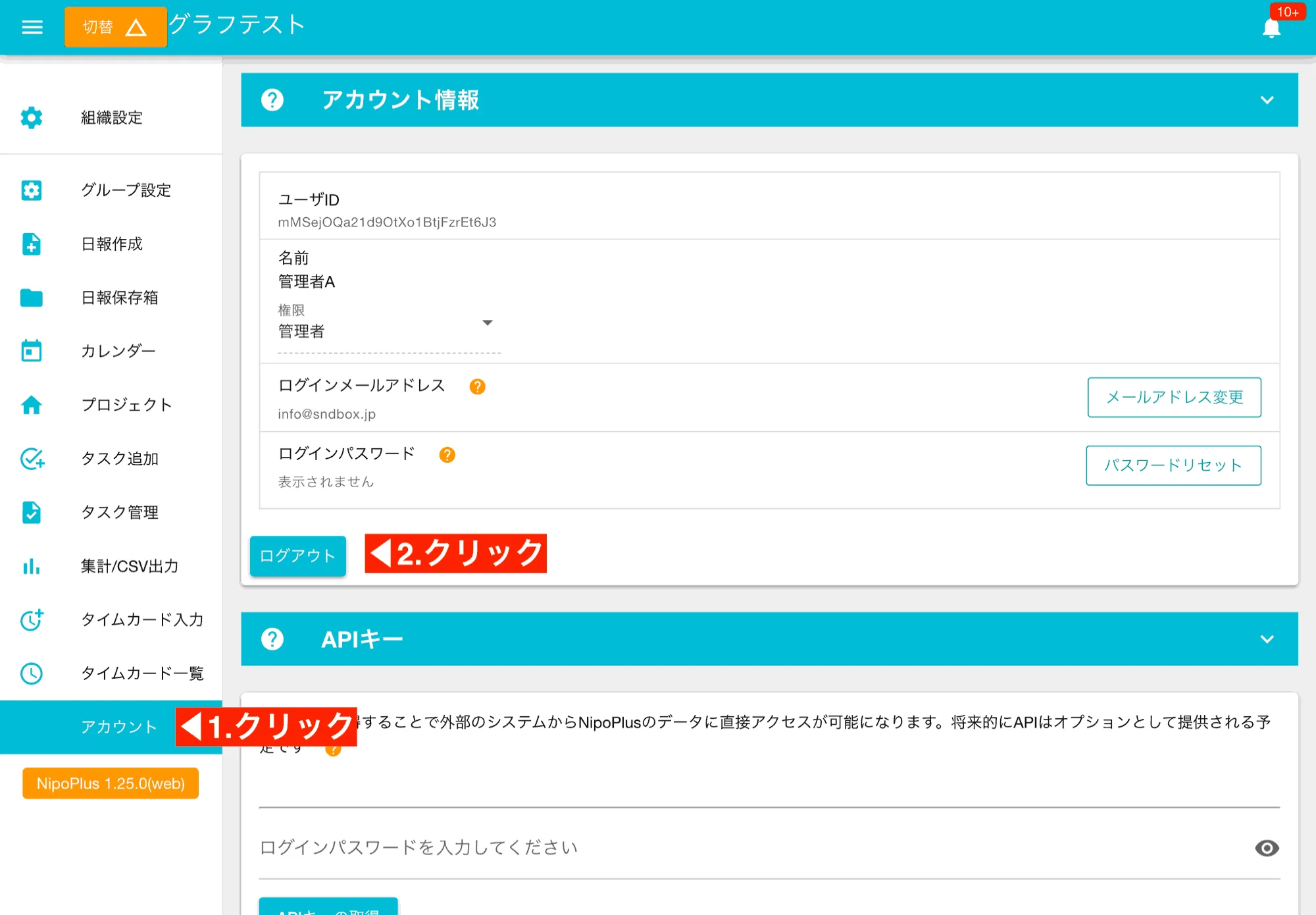The image size is (1316, 915).
Task: Click the 日報作成 document creation icon
Action: [32, 244]
